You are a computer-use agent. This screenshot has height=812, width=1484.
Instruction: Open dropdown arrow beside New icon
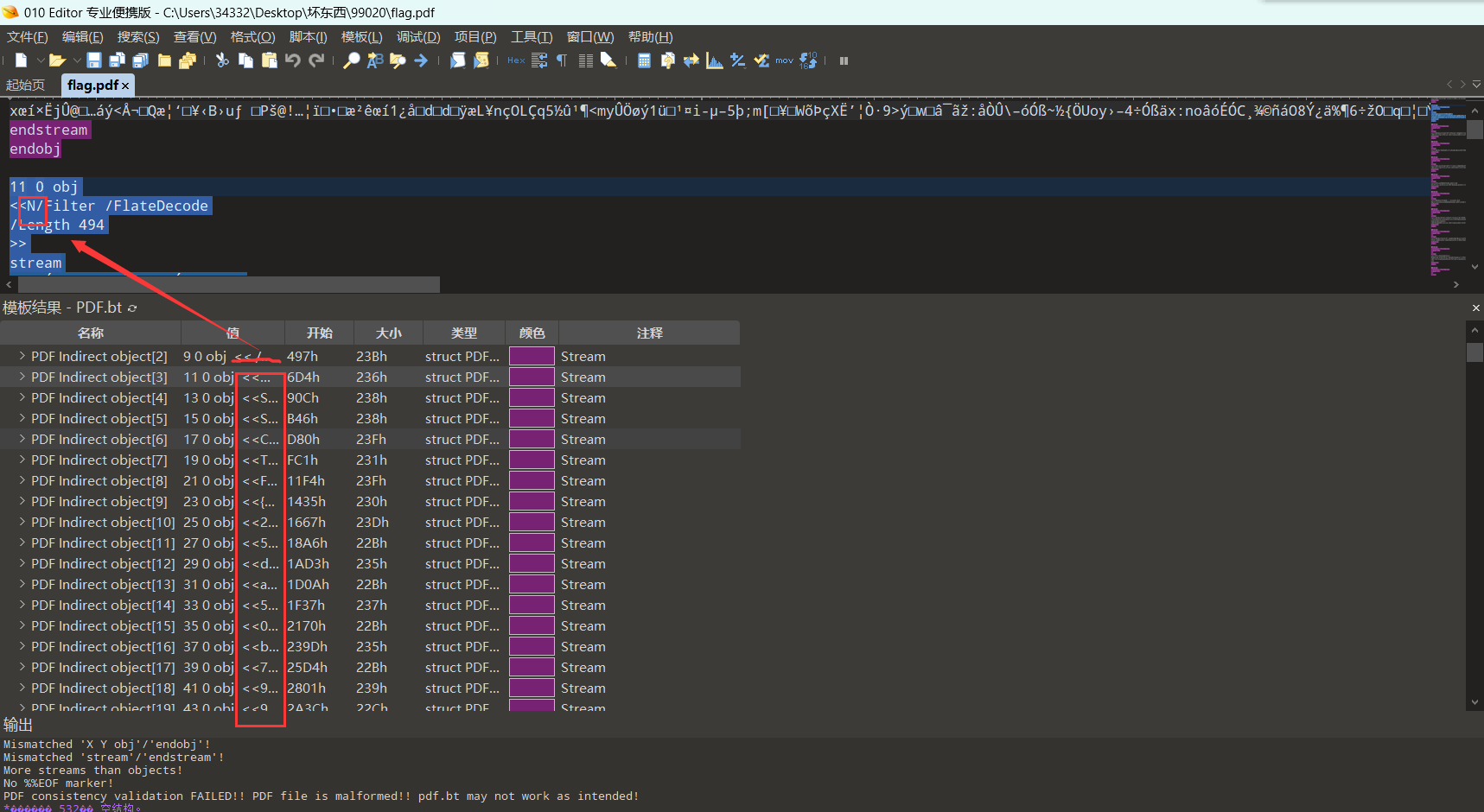tap(40, 60)
